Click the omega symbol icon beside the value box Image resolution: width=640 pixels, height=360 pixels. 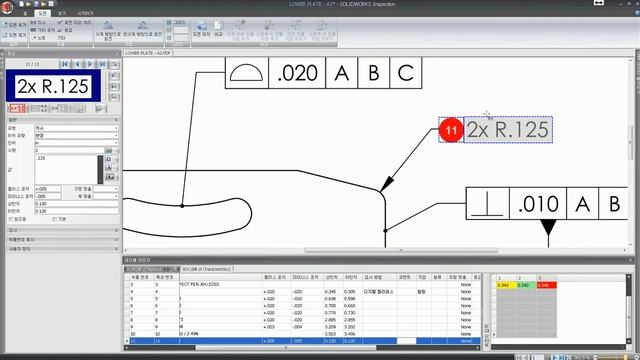pyautogui.click(x=109, y=159)
